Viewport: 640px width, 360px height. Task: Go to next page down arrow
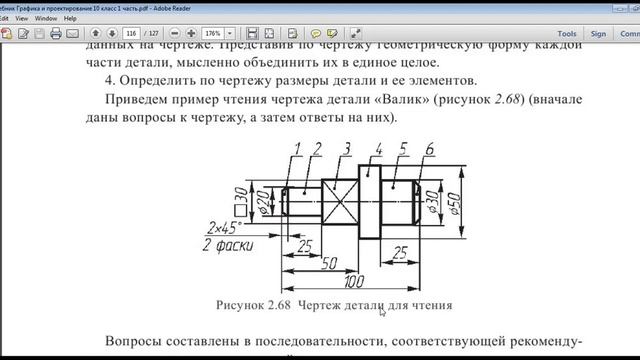click(112, 33)
